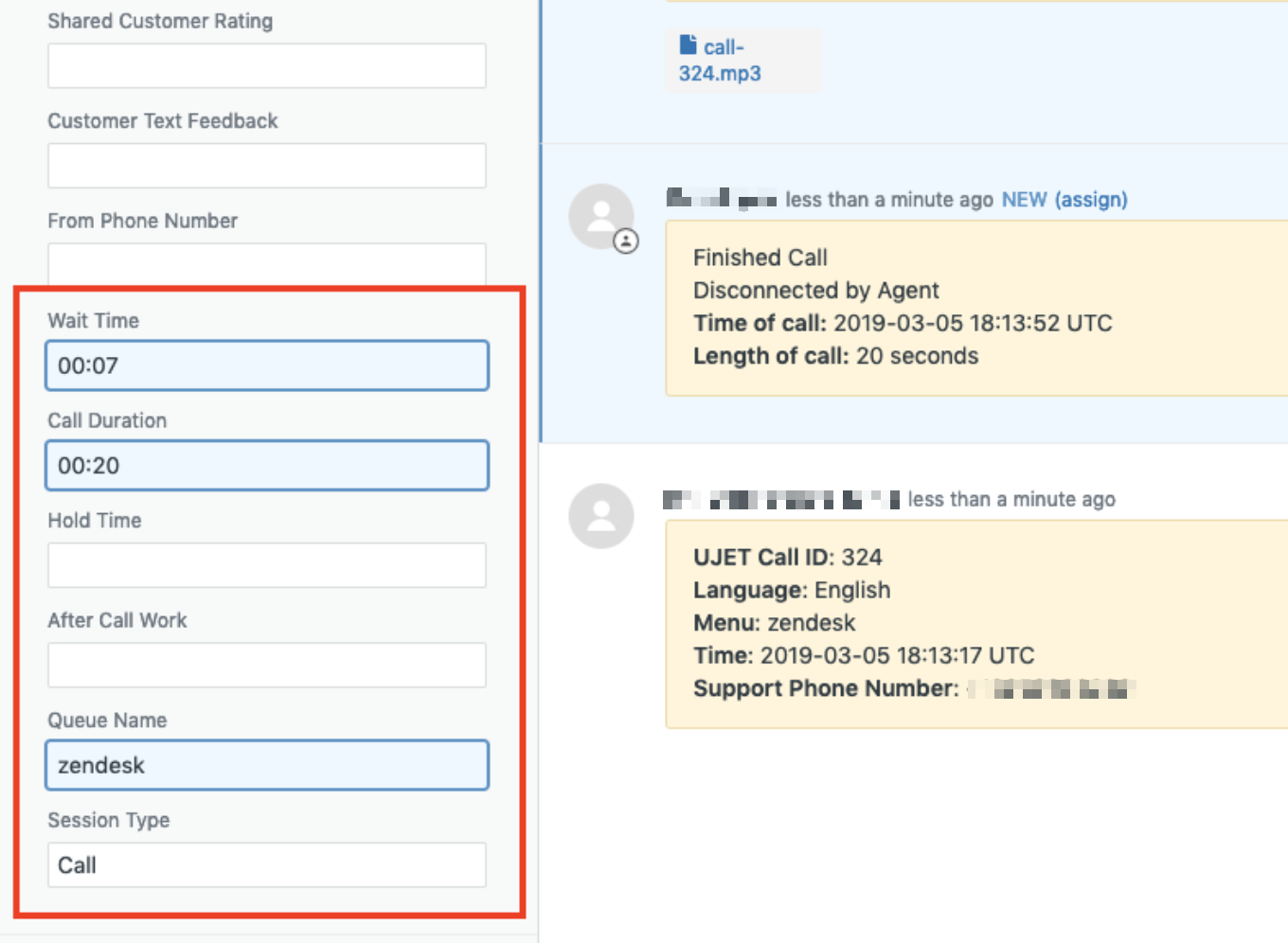Click the Session Type field showing Call
This screenshot has height=943, width=1288.
(266, 864)
